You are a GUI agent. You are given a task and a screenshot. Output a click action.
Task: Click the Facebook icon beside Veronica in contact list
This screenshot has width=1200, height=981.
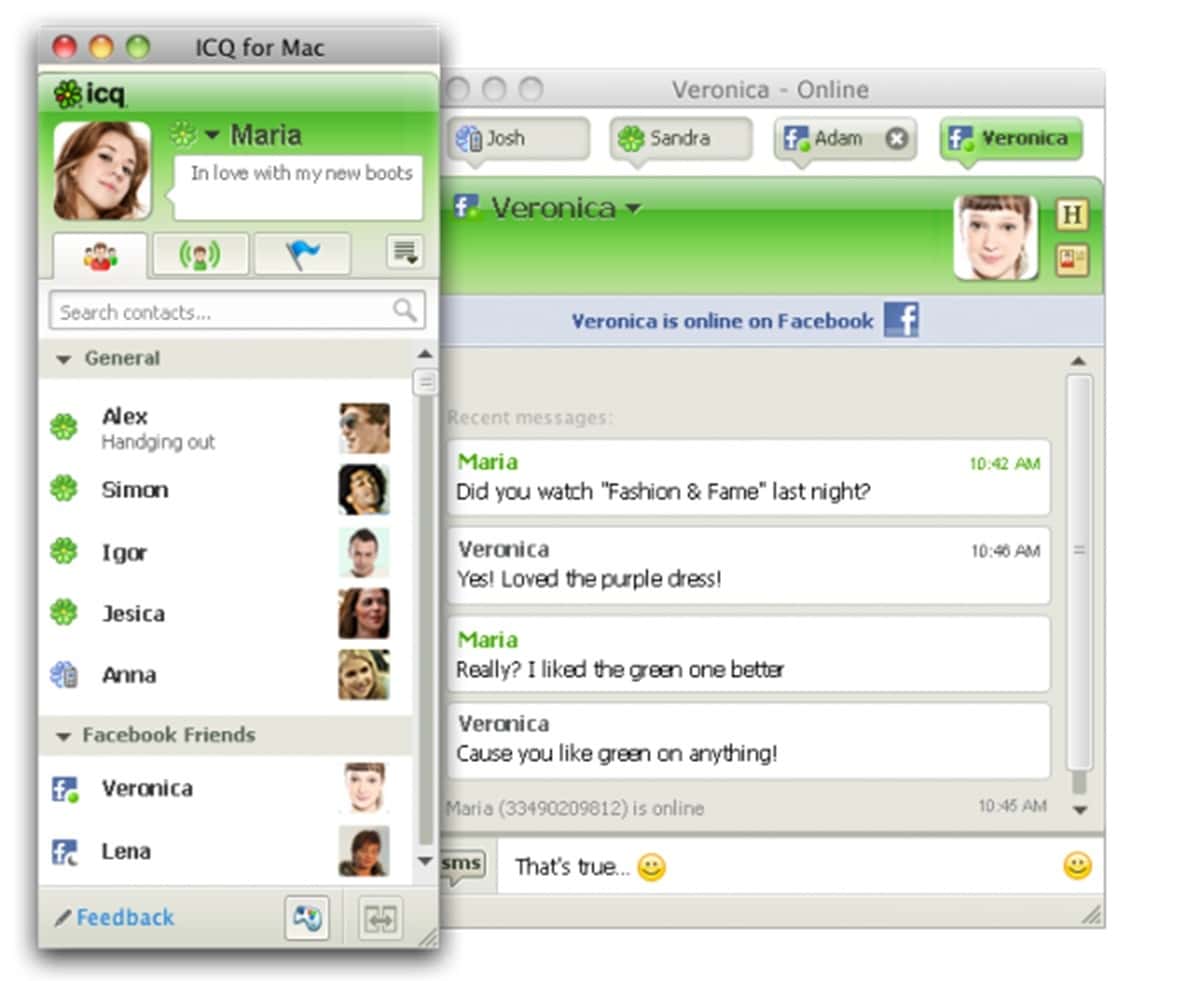[x=65, y=789]
